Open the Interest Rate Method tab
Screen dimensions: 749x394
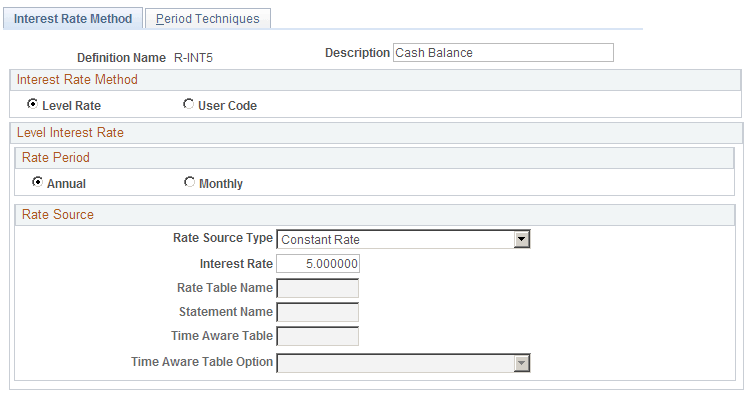pyautogui.click(x=73, y=19)
